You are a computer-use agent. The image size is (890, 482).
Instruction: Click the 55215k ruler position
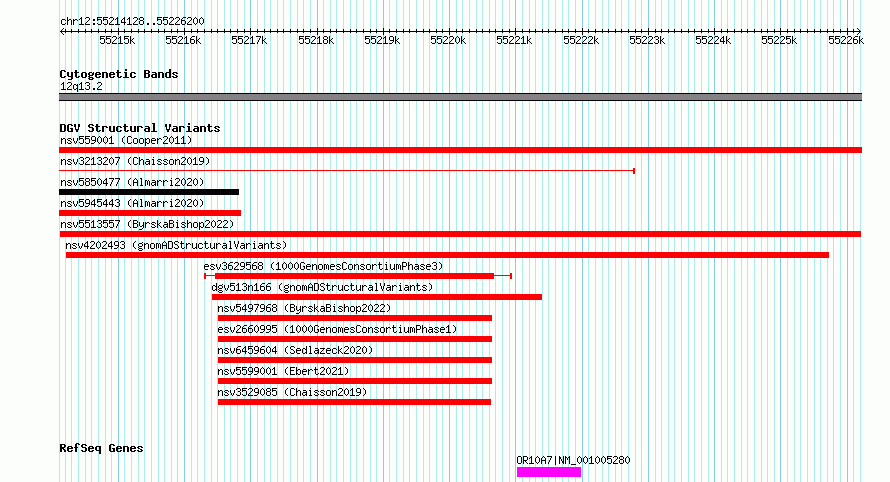pos(117,40)
